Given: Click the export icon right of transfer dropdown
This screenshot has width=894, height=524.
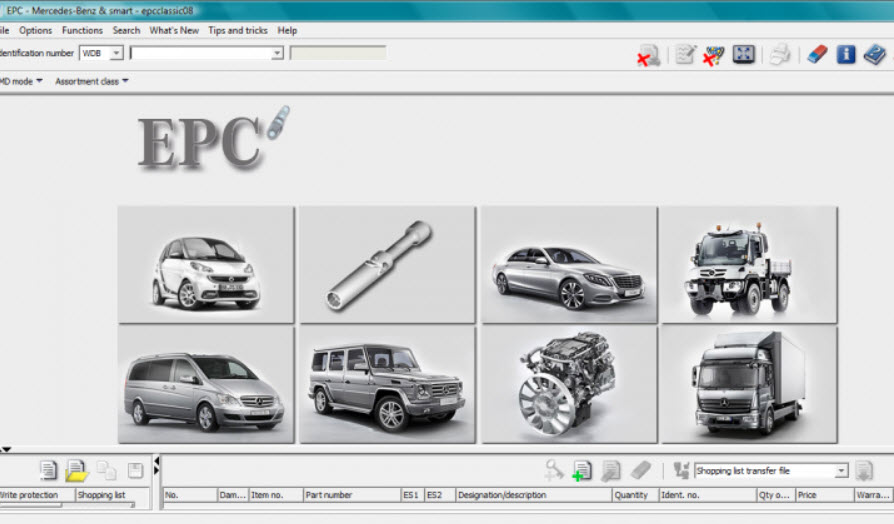Looking at the screenshot, I should pos(864,471).
